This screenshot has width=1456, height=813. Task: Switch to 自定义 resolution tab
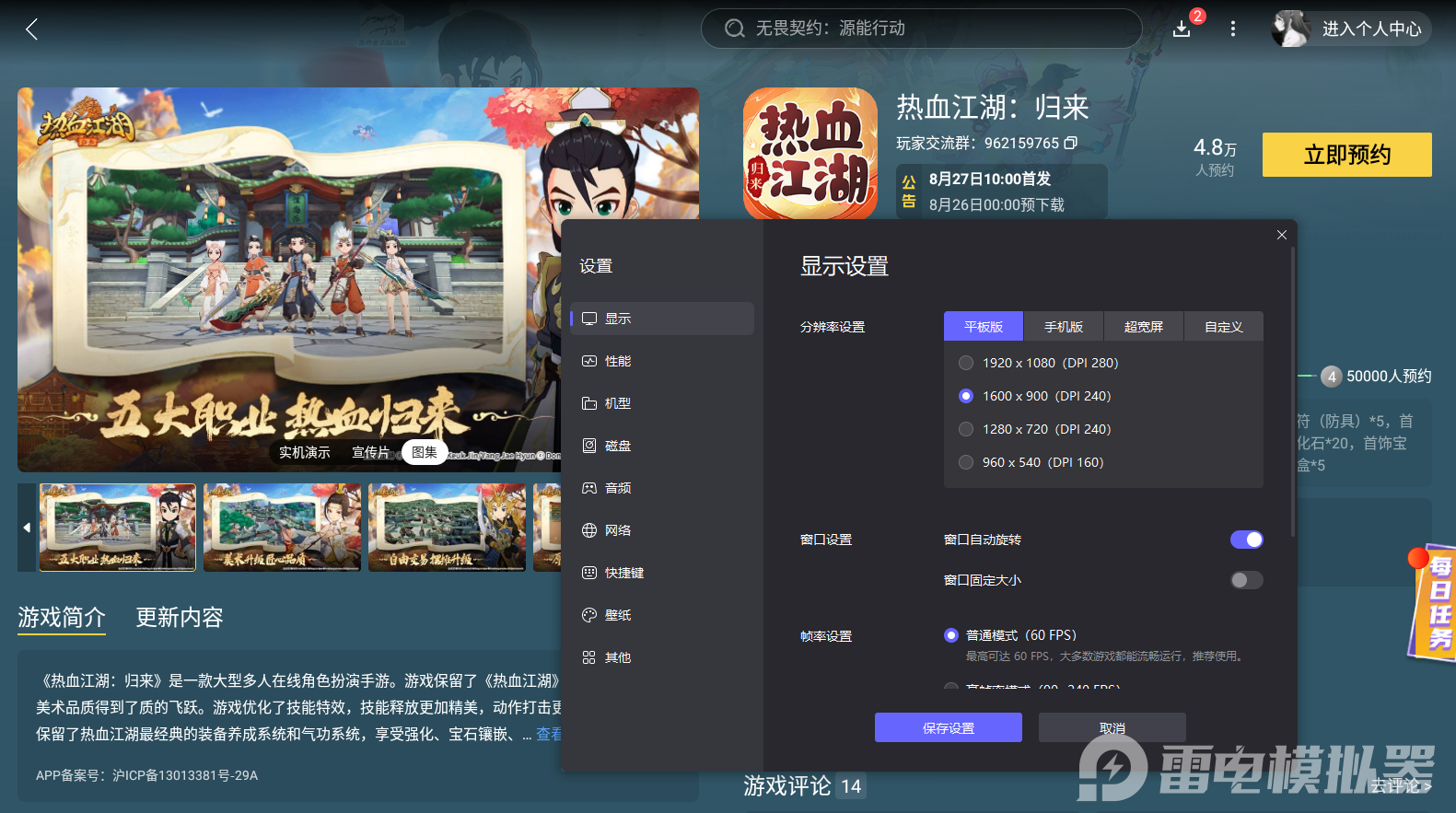pos(1224,327)
